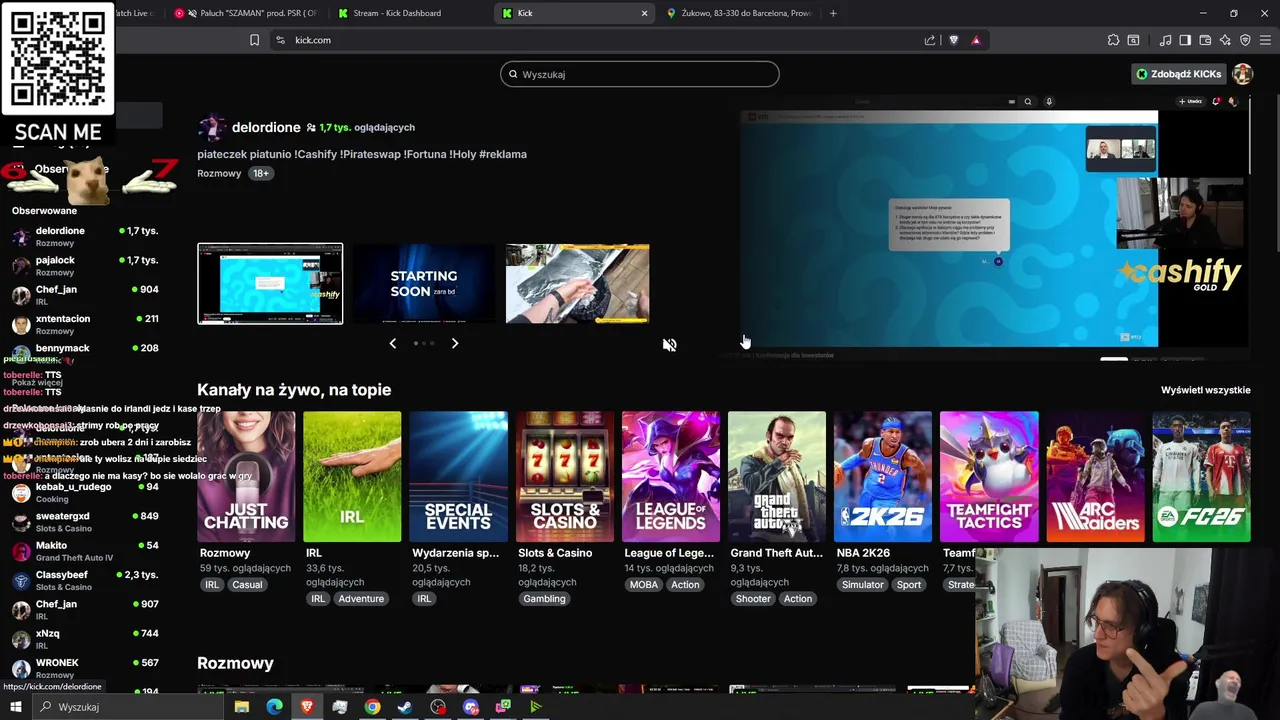Click the Adventure tag under IRL
1280x720 pixels.
tap(361, 599)
